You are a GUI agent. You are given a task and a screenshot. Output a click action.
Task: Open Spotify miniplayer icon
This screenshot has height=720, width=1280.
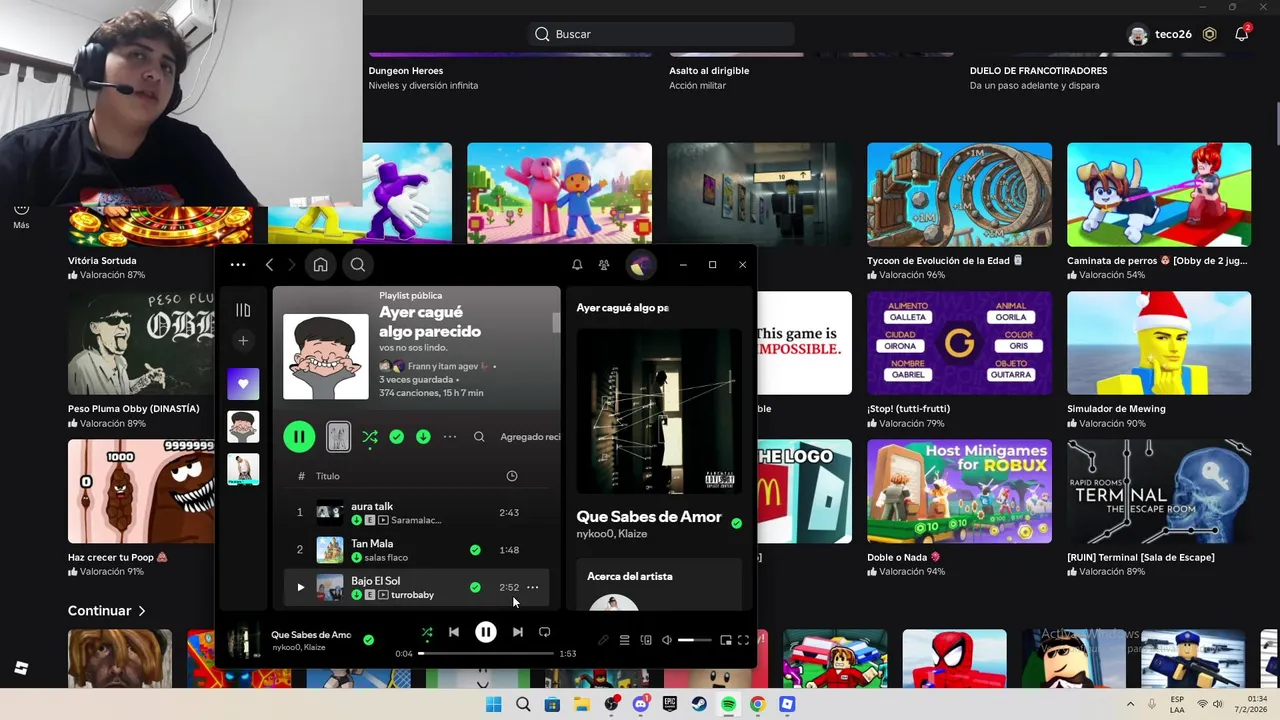click(x=726, y=640)
